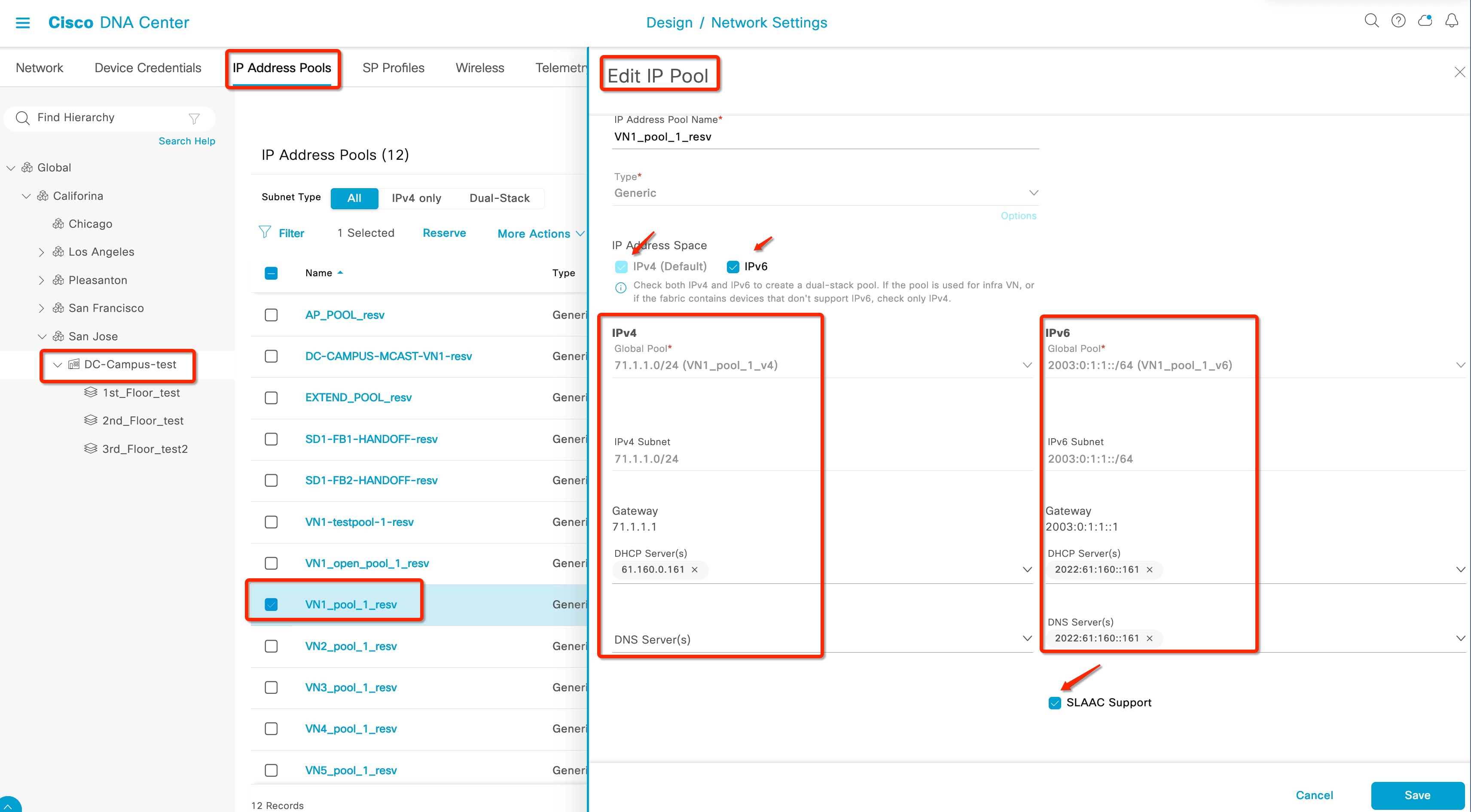Click the cloud status icon

(1425, 21)
